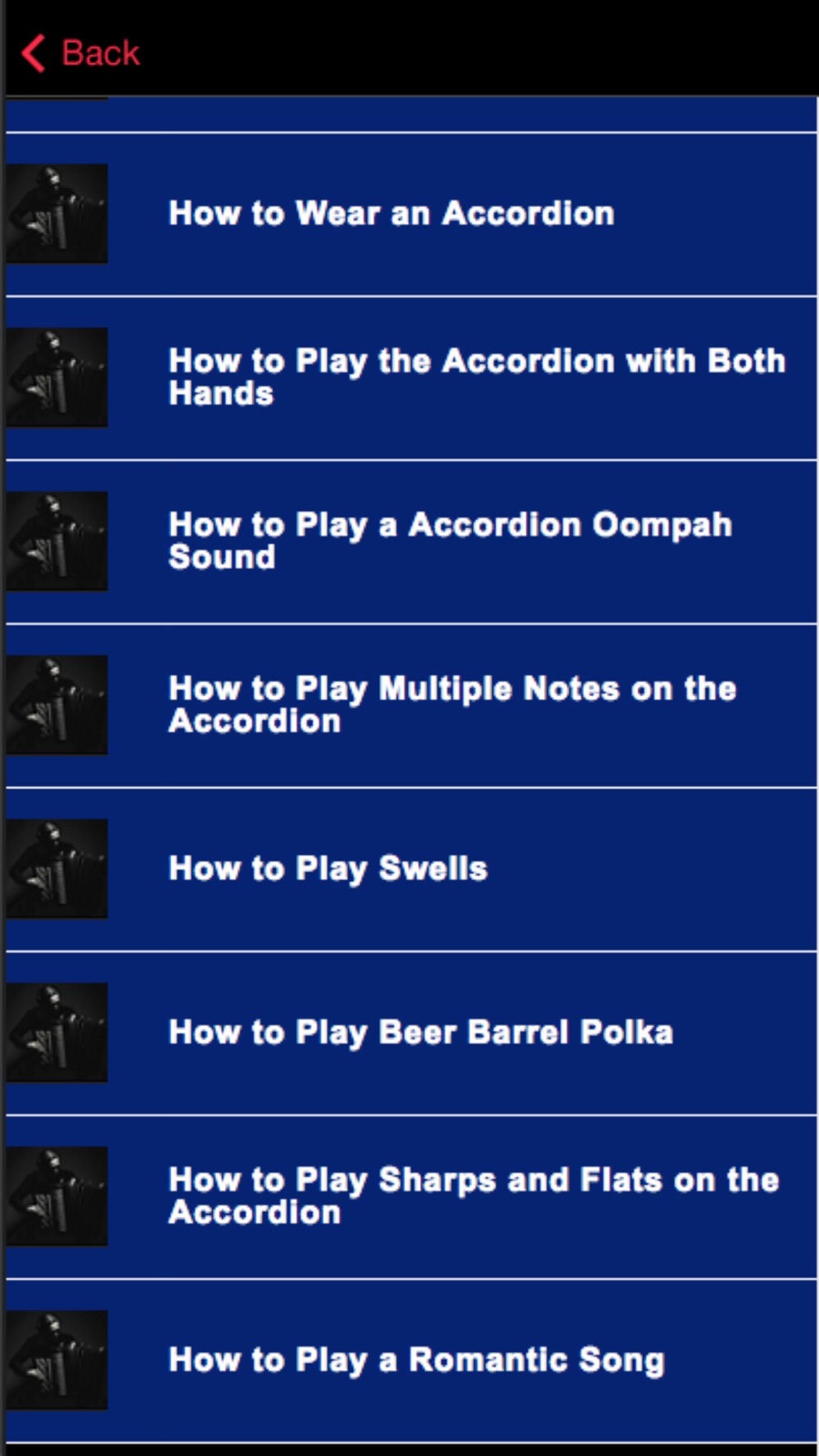This screenshot has height=1456, width=819.
Task: Tap thumbnail beside Multiple Notes lesson
Action: point(57,705)
